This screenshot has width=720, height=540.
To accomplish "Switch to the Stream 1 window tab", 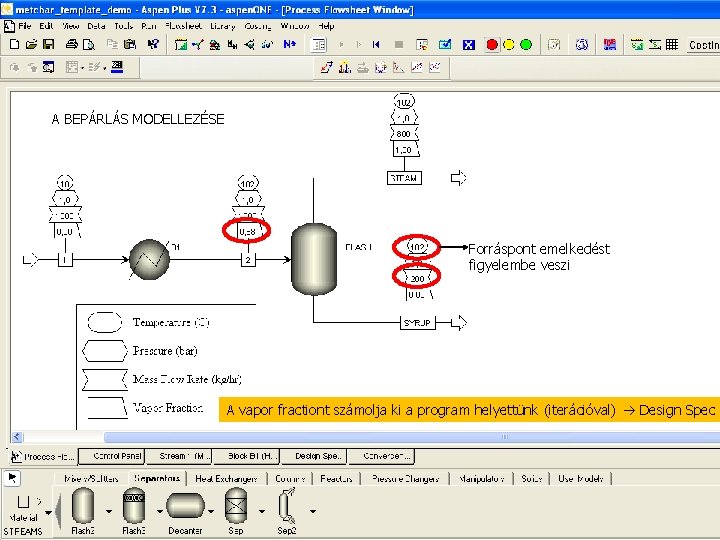I will 179,456.
